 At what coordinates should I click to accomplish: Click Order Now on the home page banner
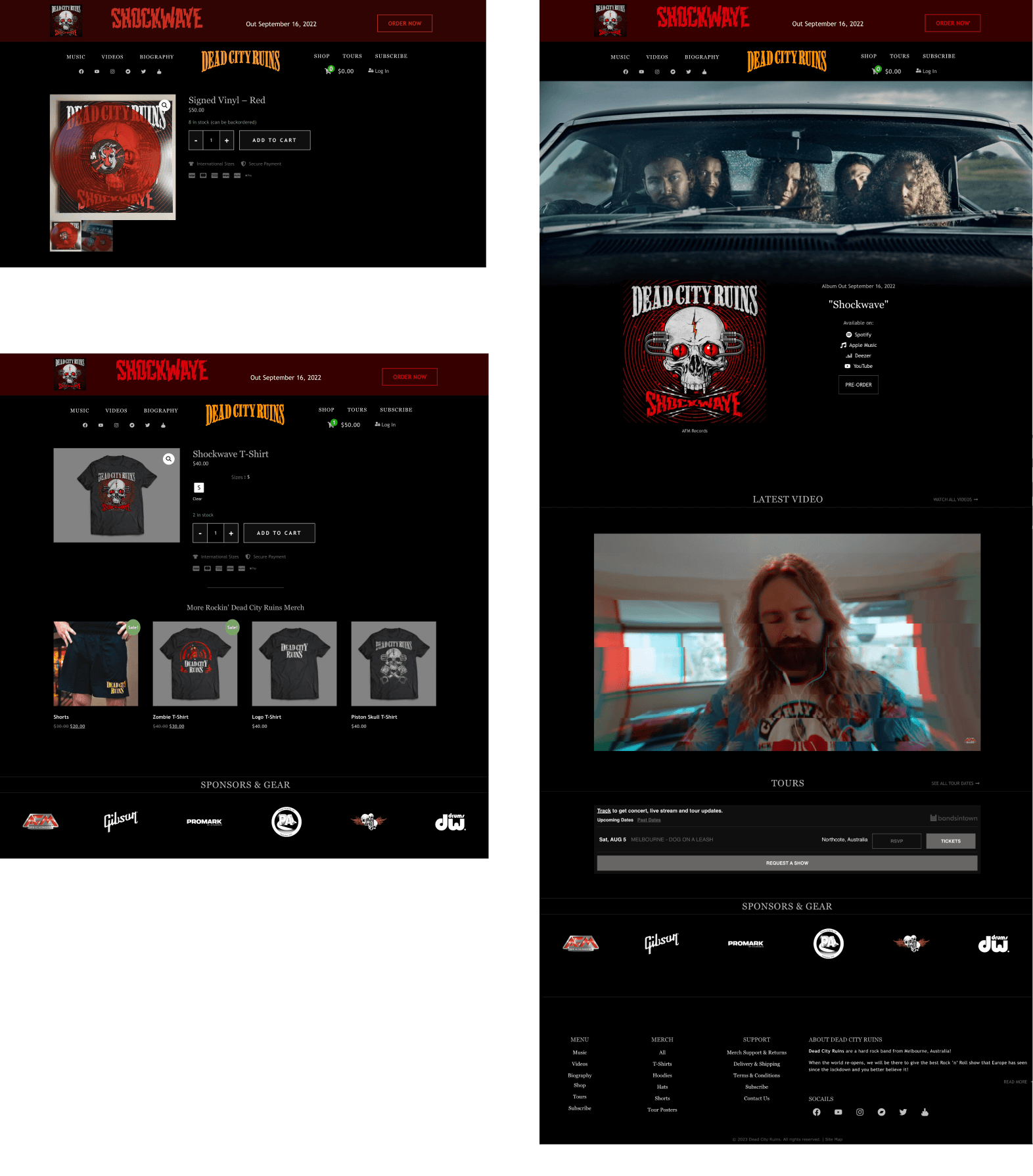click(953, 23)
